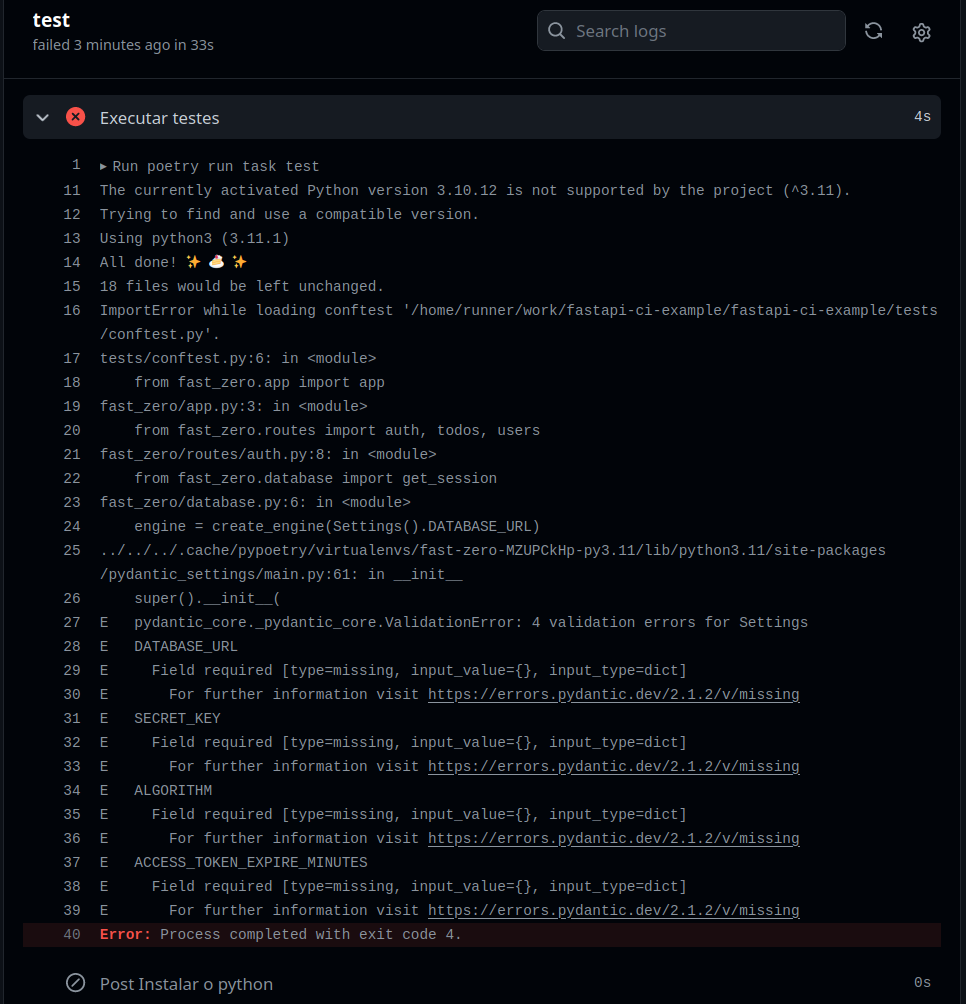Click the red failed status icon
Screen dimensions: 966x1004
76,117
